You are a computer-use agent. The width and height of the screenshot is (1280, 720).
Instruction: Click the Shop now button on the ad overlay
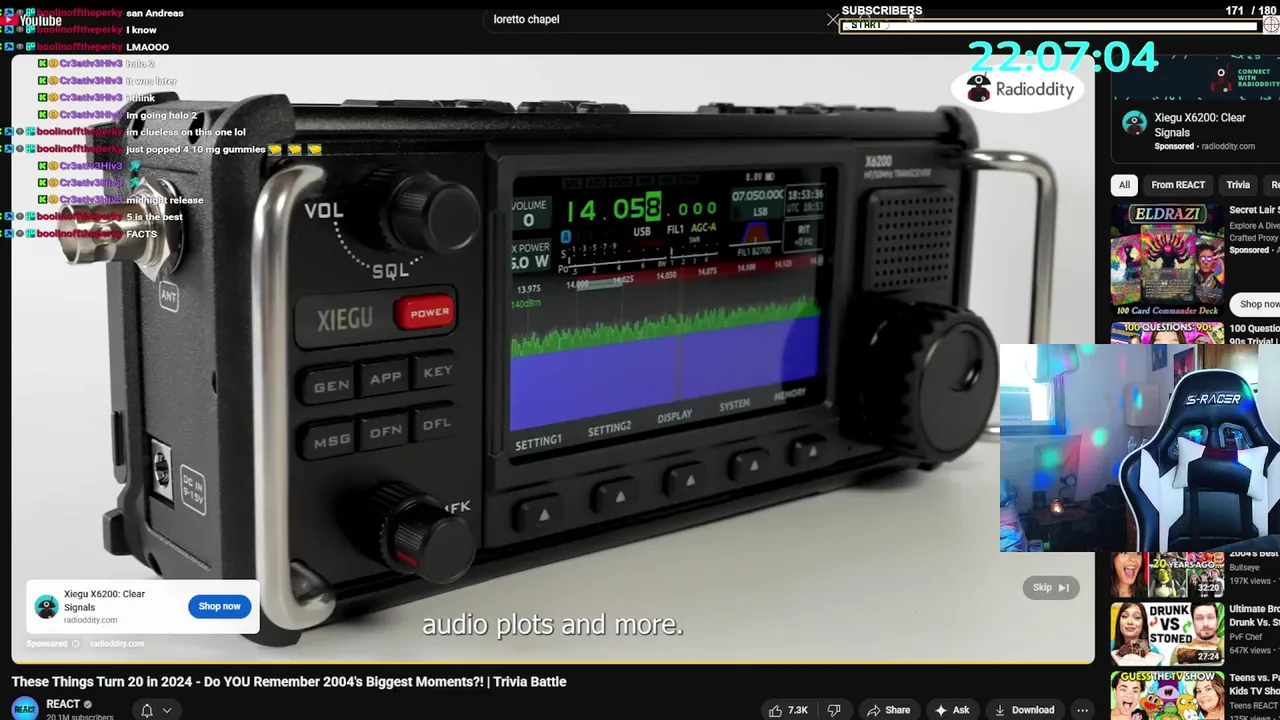(219, 606)
